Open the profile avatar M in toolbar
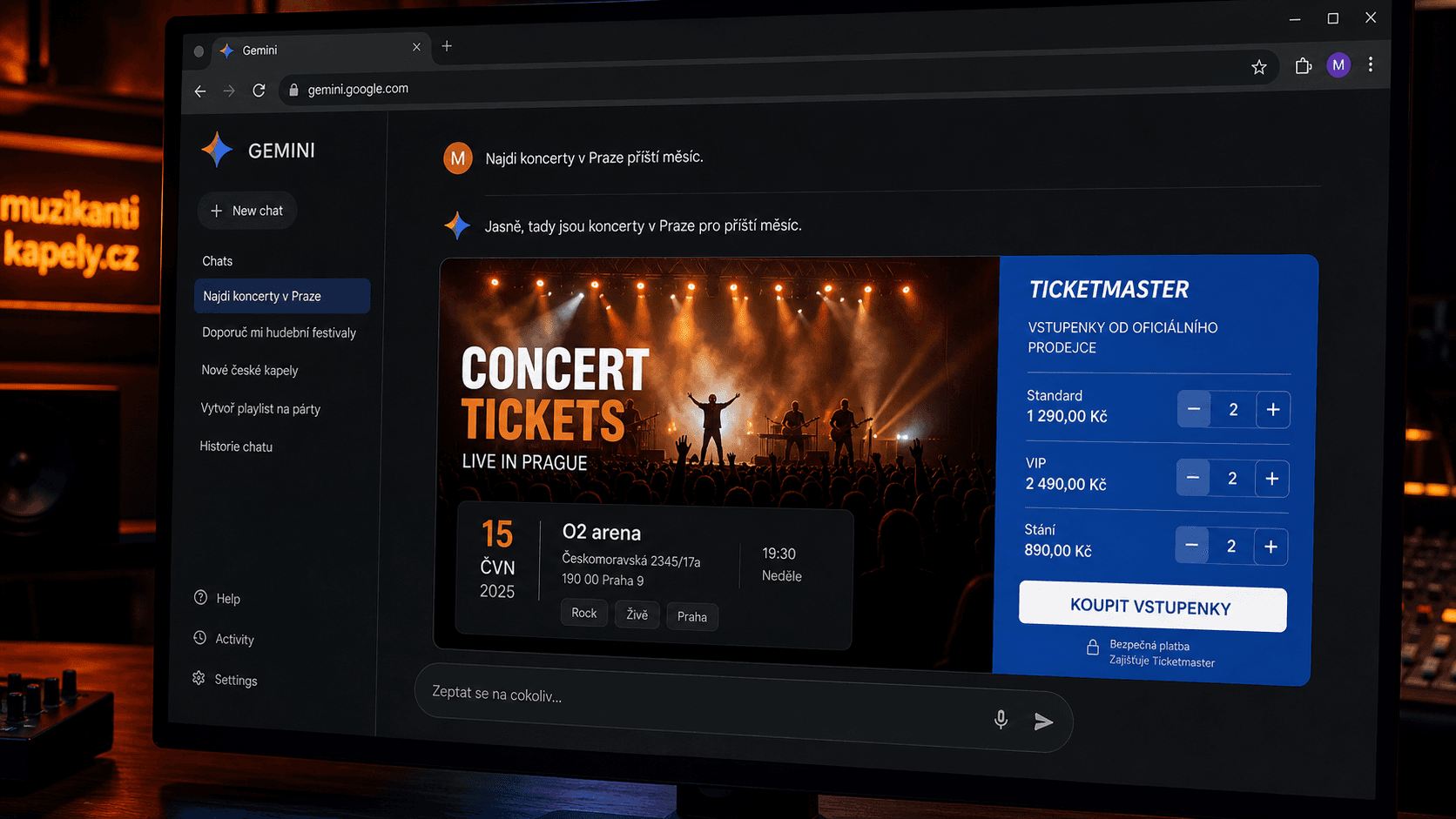This screenshot has width=1456, height=819. coord(1338,64)
